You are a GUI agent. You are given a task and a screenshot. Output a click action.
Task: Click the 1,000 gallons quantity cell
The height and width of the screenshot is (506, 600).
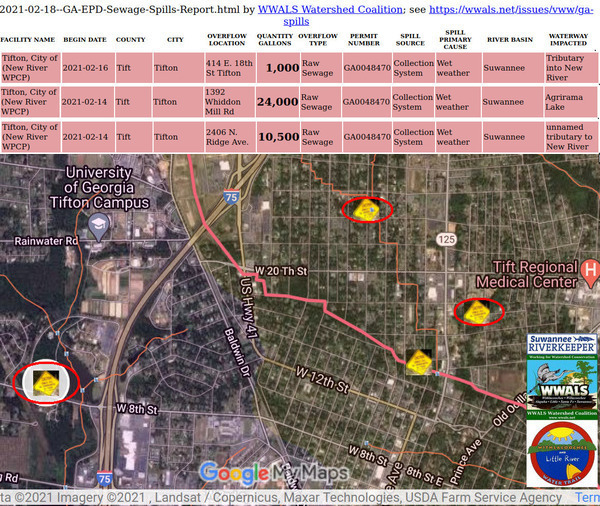(x=279, y=68)
